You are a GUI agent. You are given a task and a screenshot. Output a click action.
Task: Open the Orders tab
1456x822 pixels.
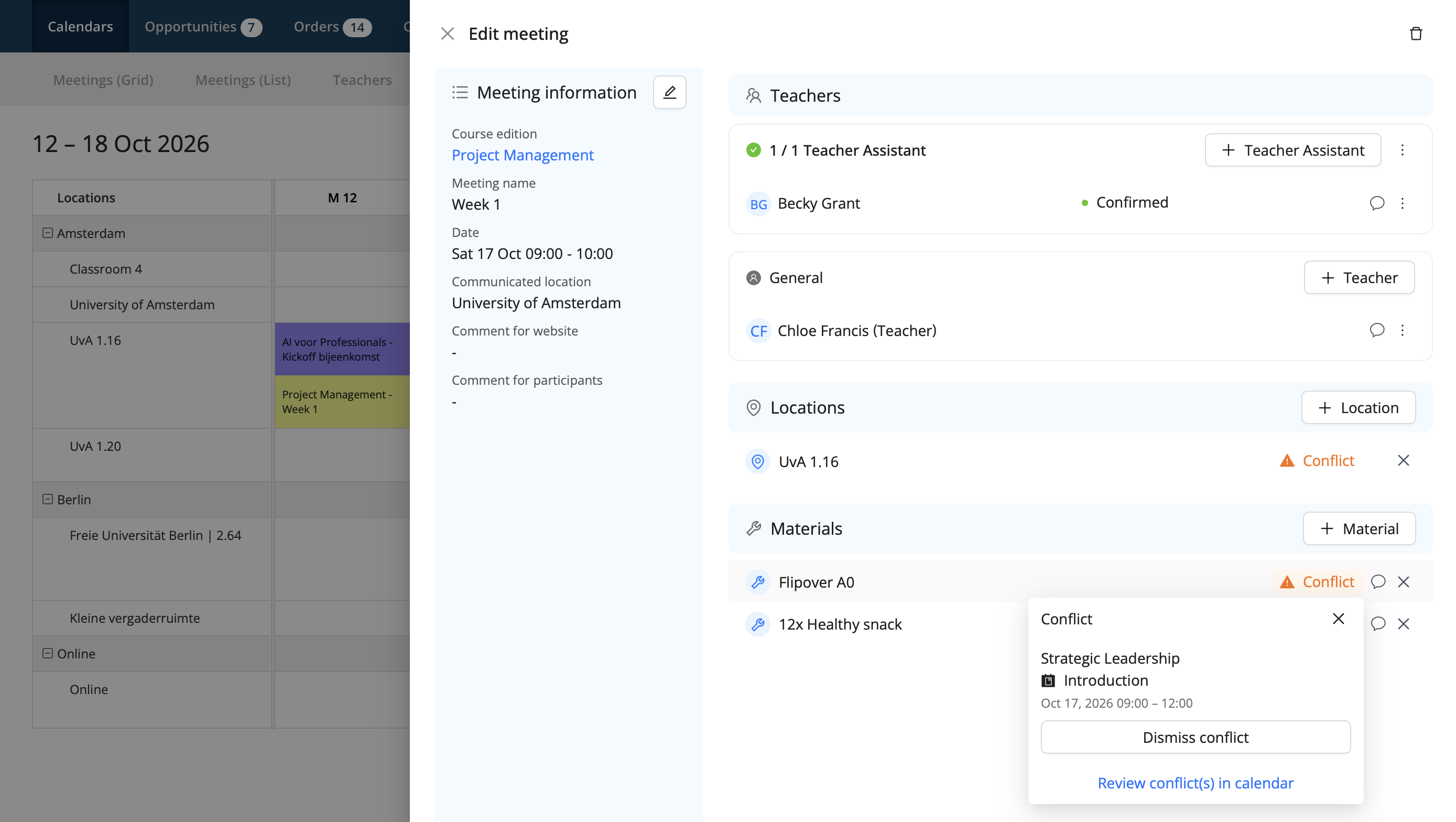click(332, 27)
